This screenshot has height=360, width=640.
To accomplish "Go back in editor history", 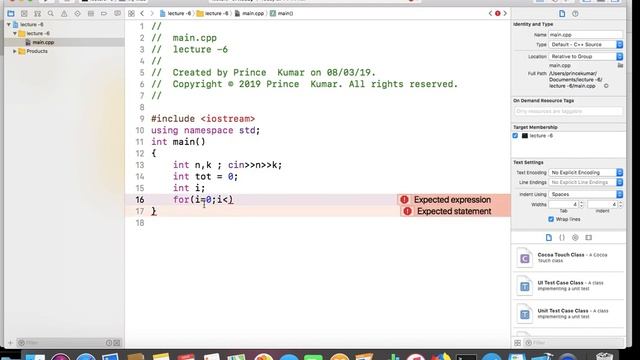I will coord(142,13).
